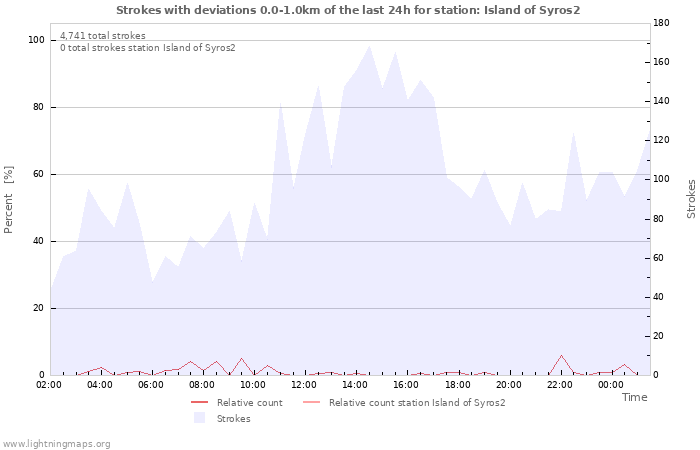The width and height of the screenshot is (700, 450).
Task: Click the 100 value on the percent axis
Action: coord(36,40)
